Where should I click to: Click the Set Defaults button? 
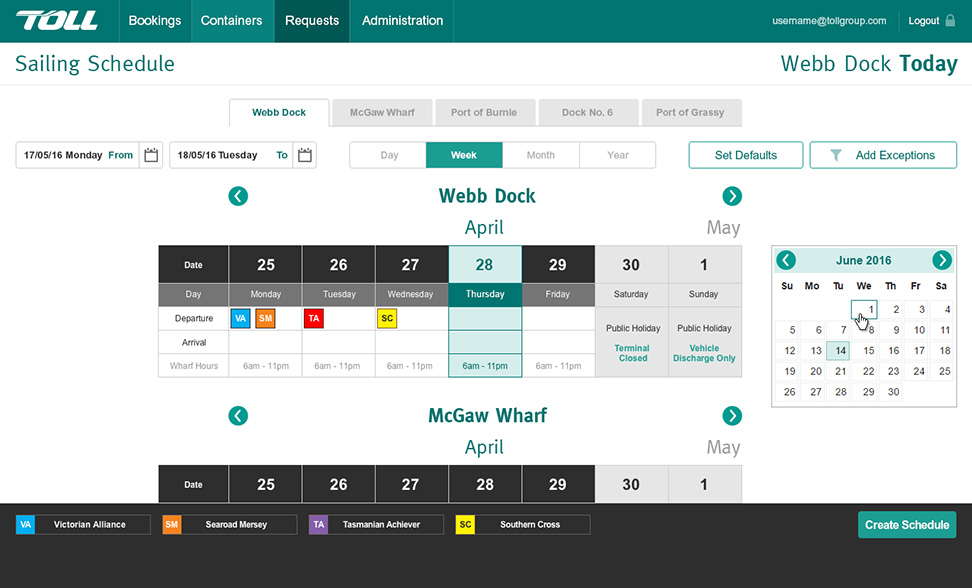(746, 155)
